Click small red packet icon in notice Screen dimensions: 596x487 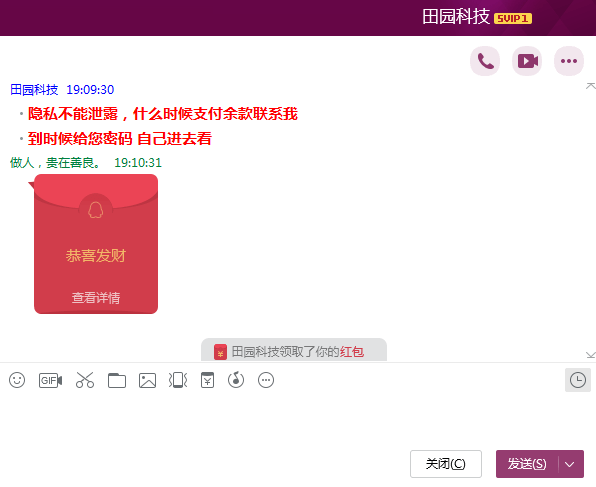coord(220,352)
